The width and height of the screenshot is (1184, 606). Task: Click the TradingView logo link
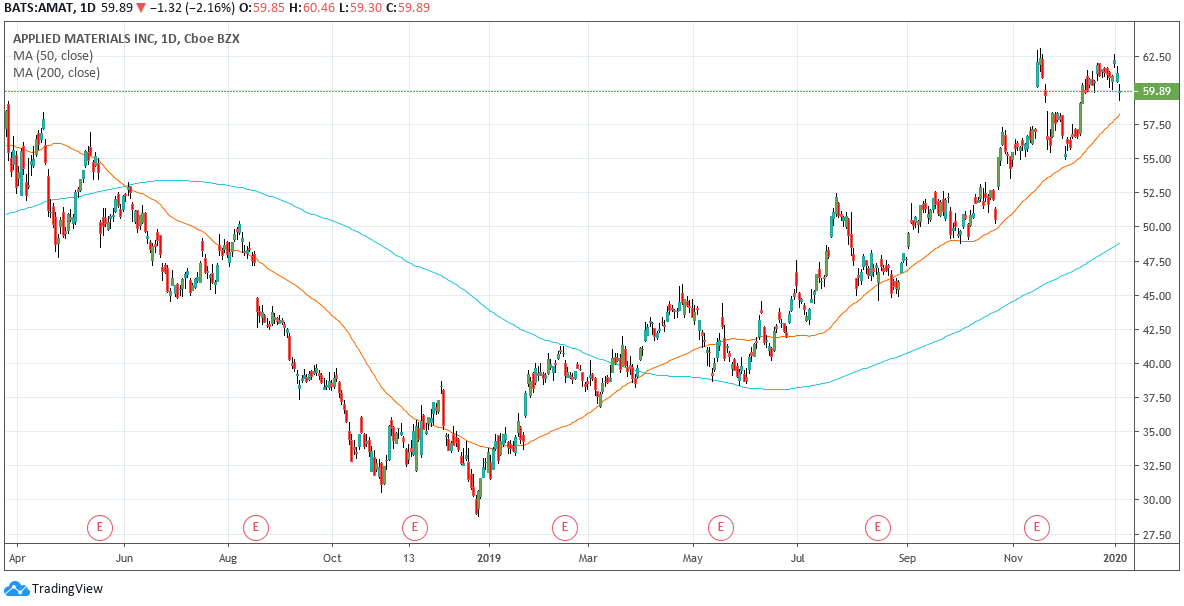54,589
